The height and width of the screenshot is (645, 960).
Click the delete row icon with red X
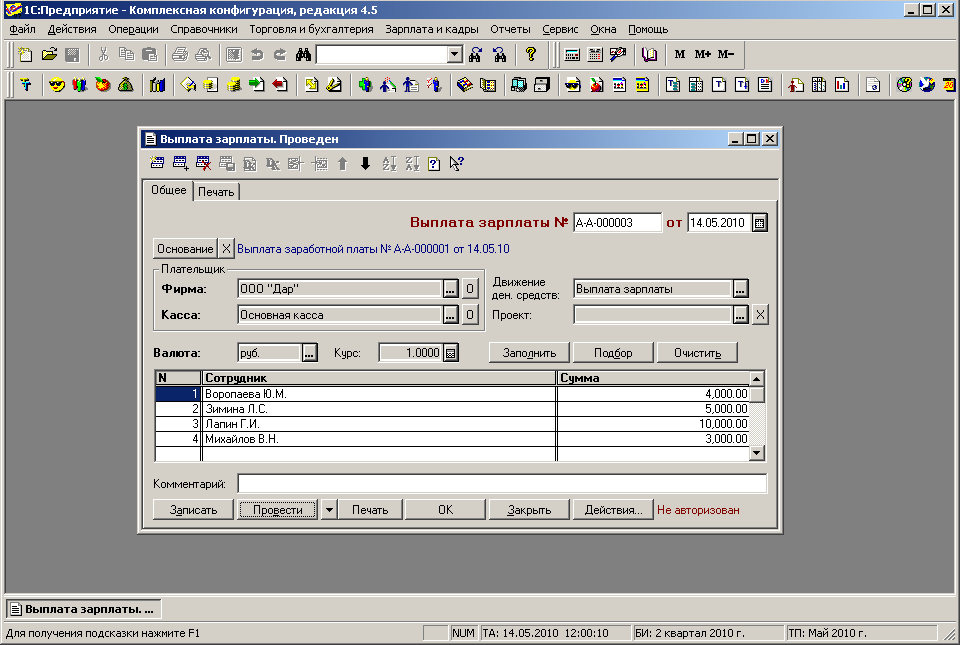[x=203, y=164]
